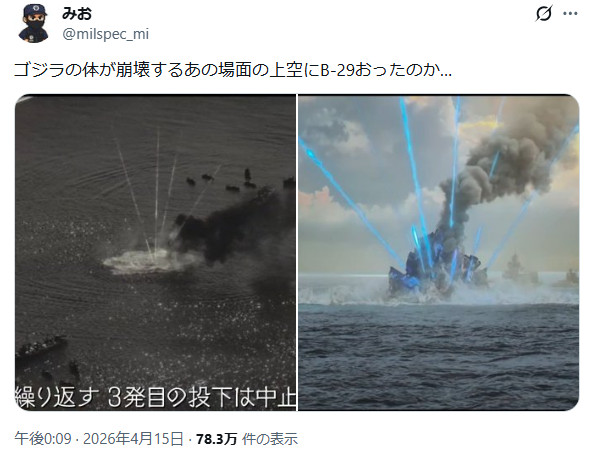Screen dimensions: 593x449
Task: Open the みお profile avatar
Action: click(34, 23)
